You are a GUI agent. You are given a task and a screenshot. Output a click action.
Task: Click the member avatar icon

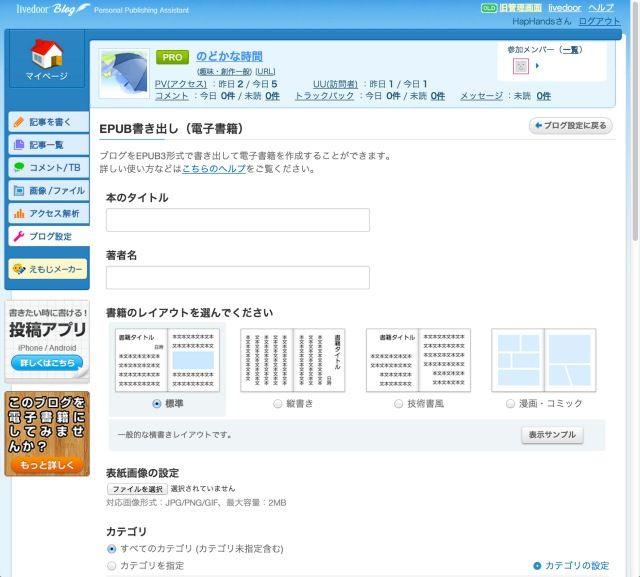tap(520, 66)
